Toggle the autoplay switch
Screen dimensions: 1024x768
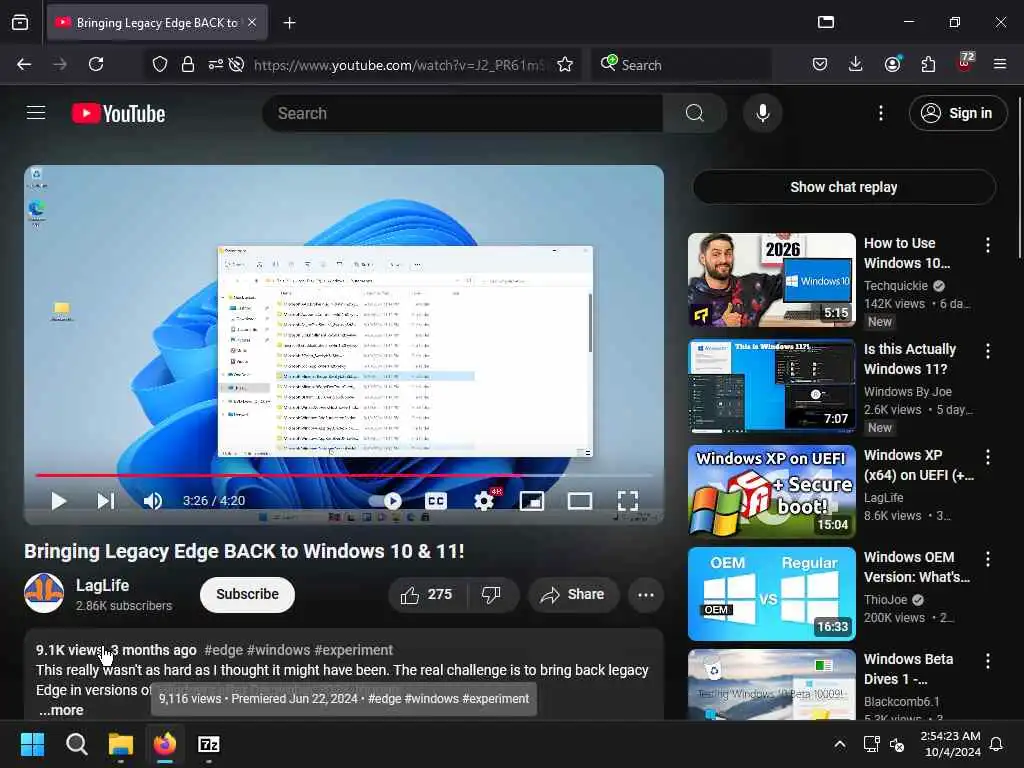(x=385, y=501)
